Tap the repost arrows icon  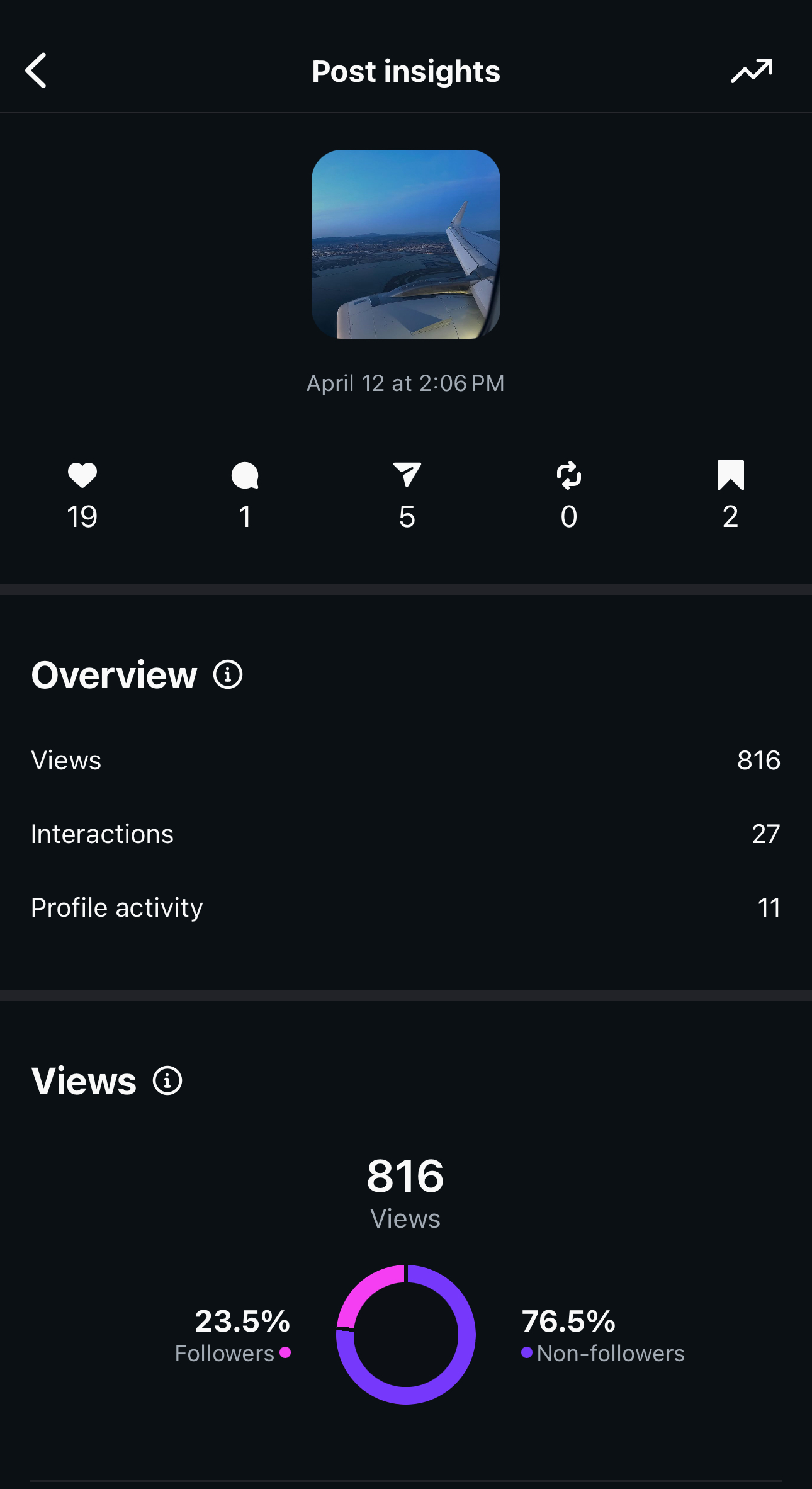[x=568, y=475]
